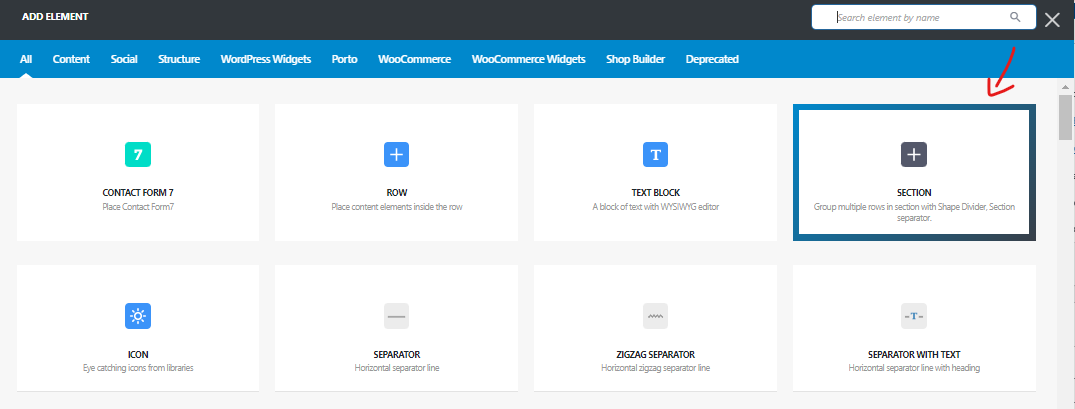Click the ROW title text
Viewport: 1075px width, 409px height.
pos(397,193)
